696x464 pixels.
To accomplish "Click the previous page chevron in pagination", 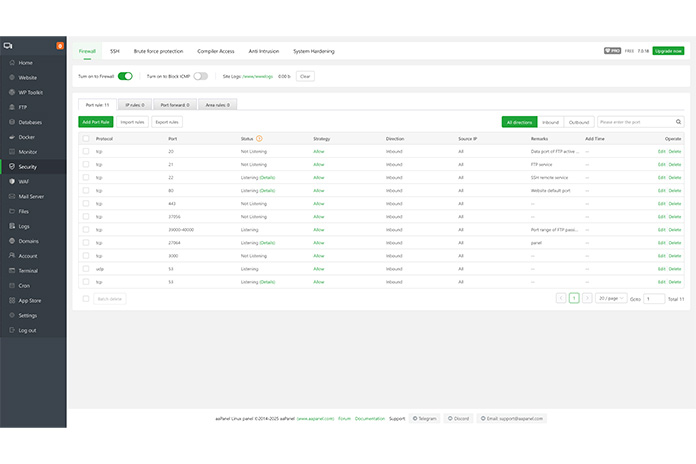I will (561, 298).
